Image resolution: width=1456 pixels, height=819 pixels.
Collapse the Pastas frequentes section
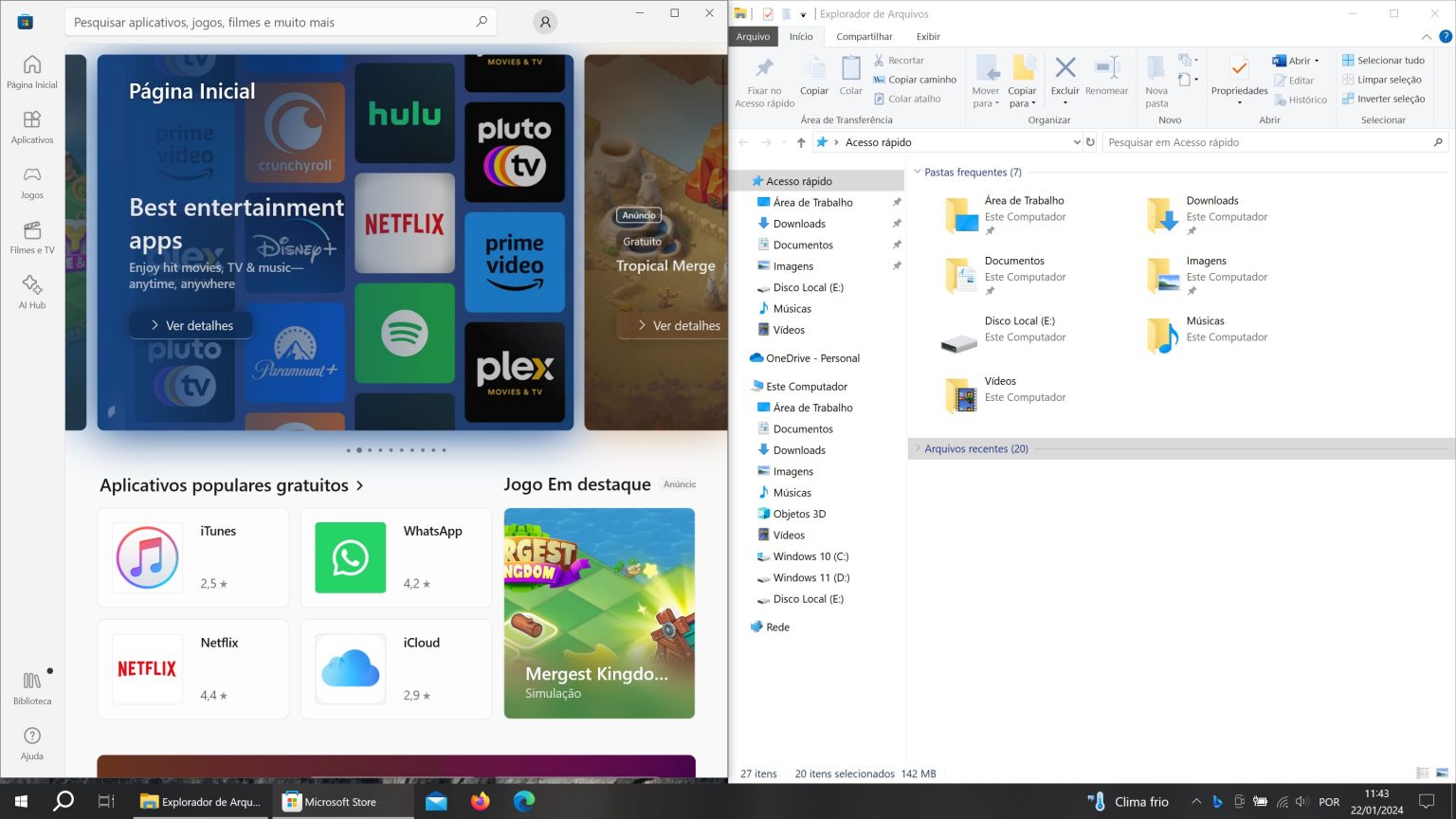[916, 172]
